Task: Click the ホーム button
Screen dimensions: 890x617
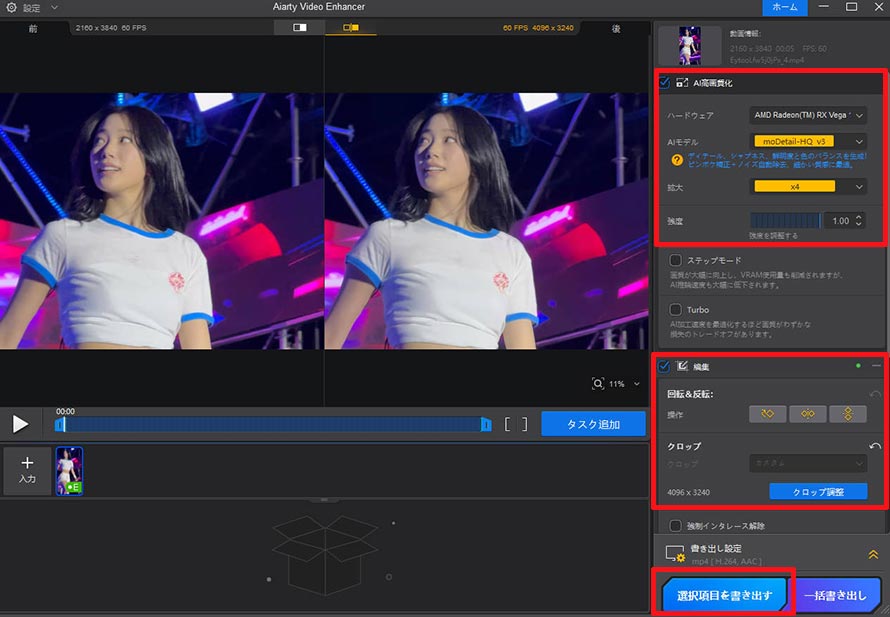Action: tap(784, 7)
